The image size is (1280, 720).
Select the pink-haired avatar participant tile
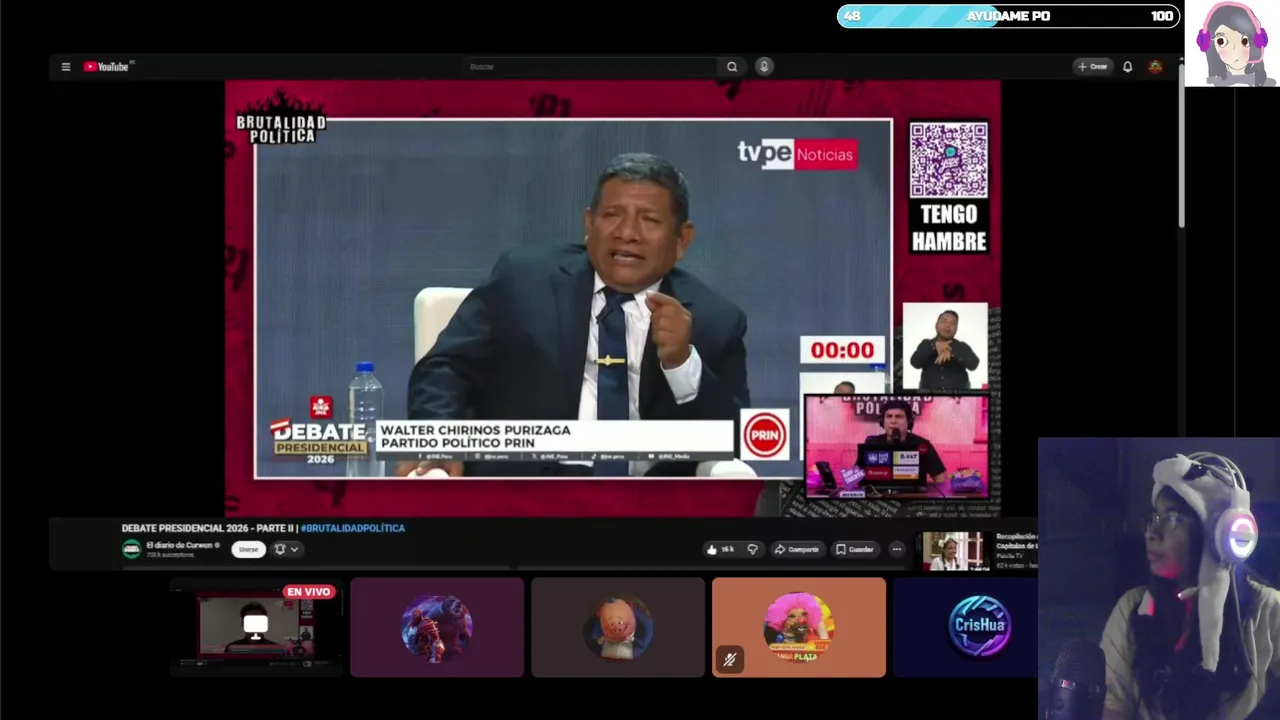coord(799,627)
